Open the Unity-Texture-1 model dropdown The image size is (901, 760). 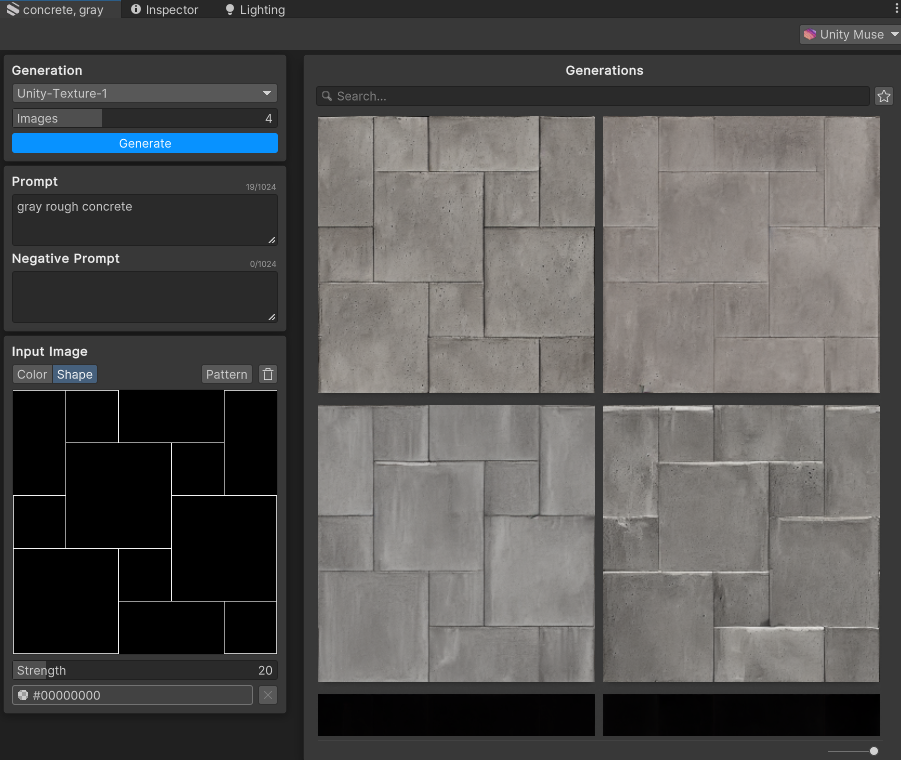pyautogui.click(x=145, y=93)
